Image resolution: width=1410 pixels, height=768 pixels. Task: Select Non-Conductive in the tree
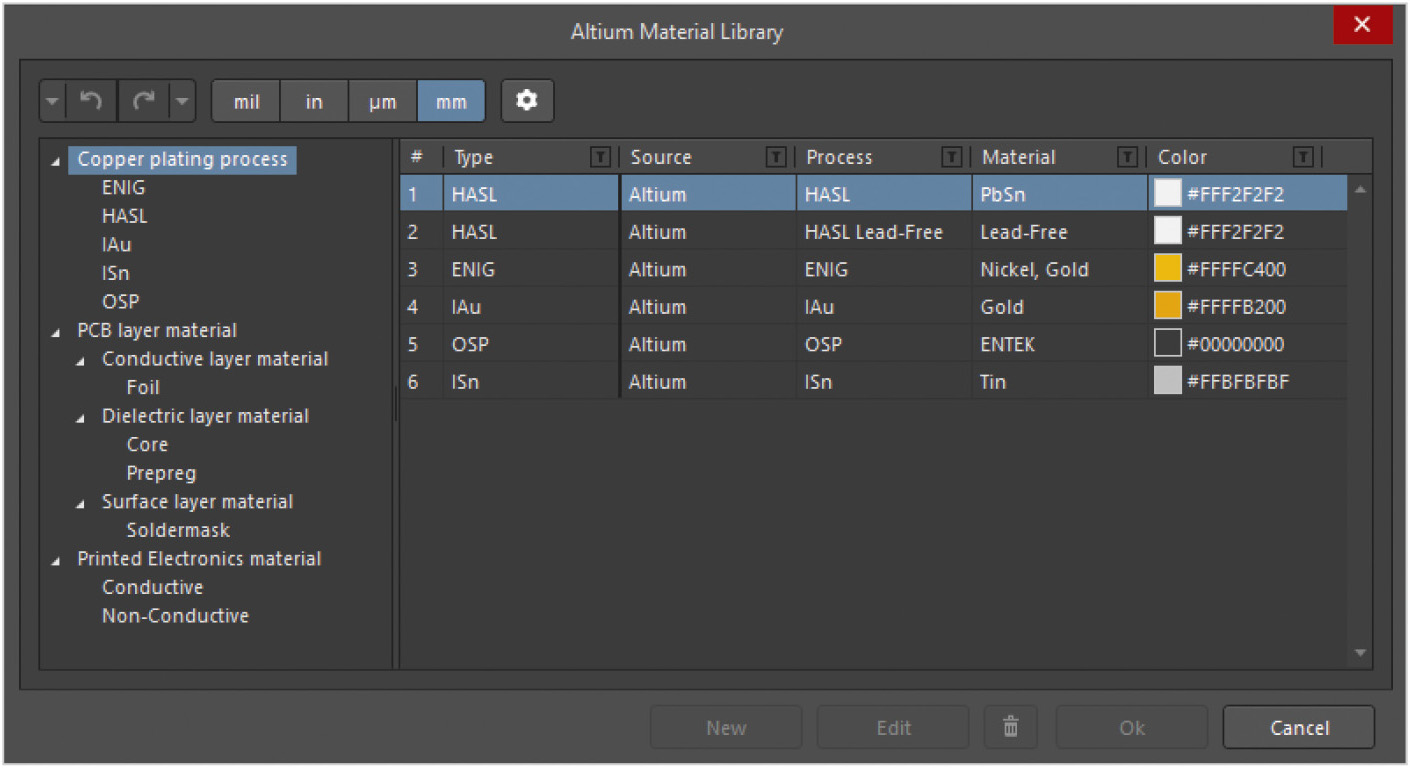(x=175, y=615)
